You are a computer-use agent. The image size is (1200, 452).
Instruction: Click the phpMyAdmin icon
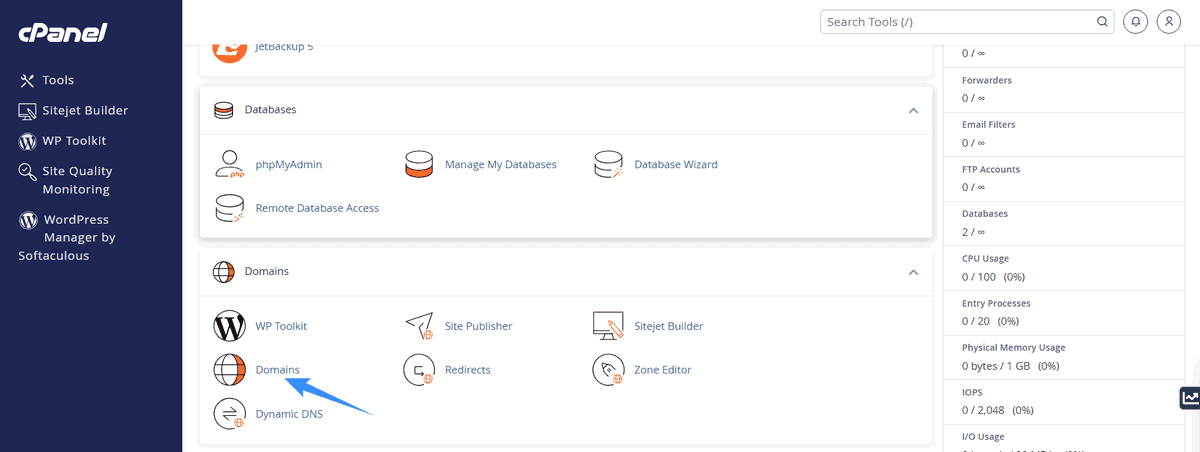coord(230,164)
